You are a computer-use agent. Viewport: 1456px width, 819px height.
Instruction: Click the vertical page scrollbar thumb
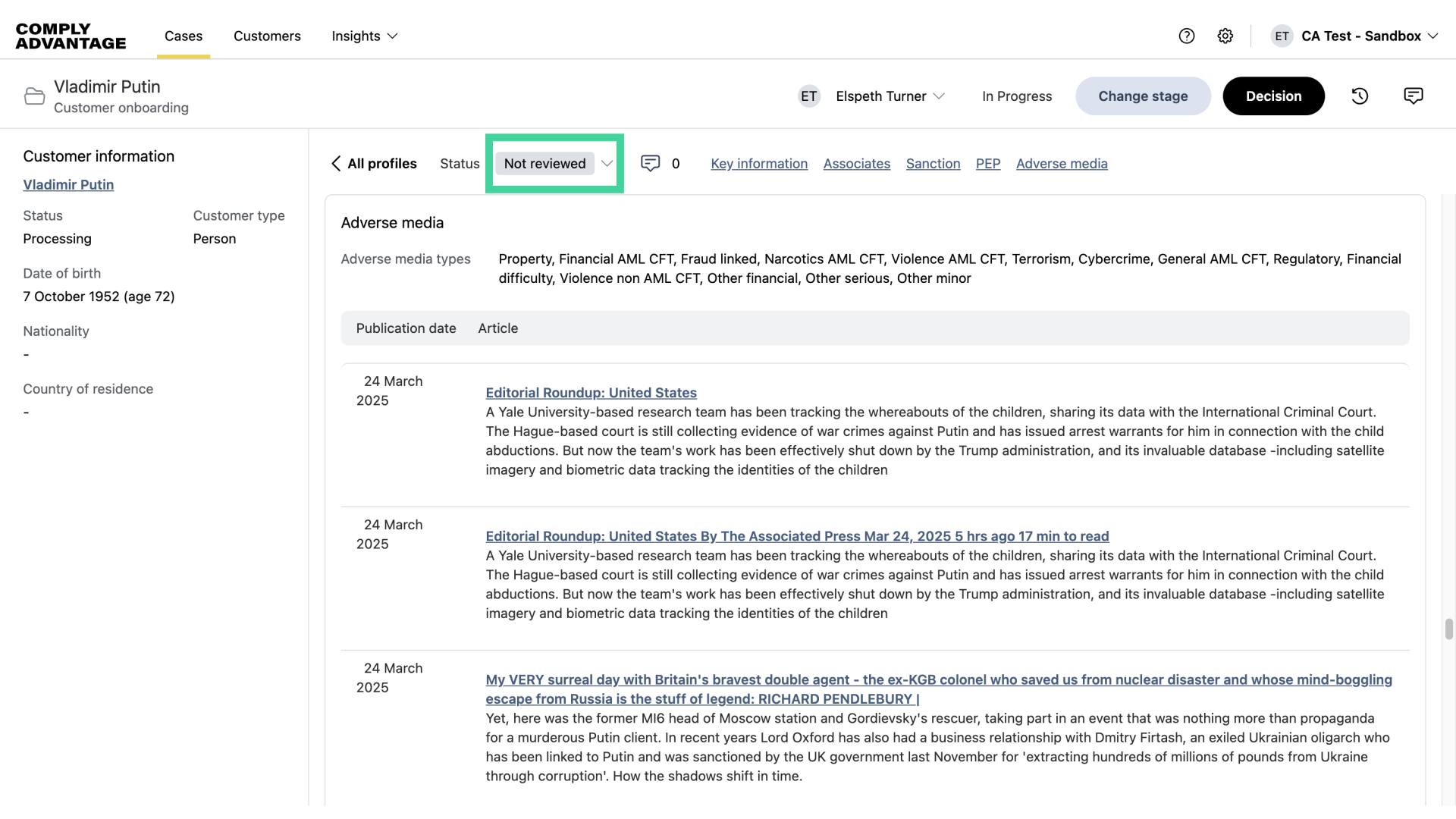(x=1448, y=629)
